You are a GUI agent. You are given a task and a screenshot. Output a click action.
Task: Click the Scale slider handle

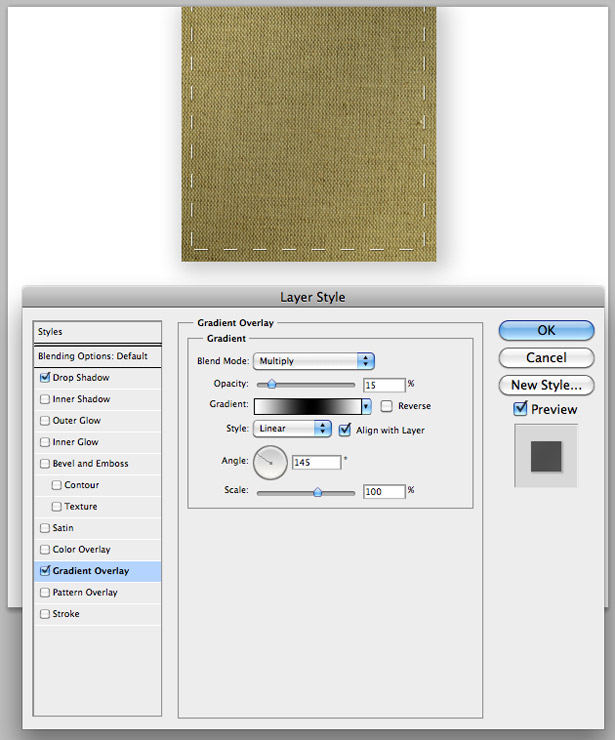pyautogui.click(x=318, y=492)
